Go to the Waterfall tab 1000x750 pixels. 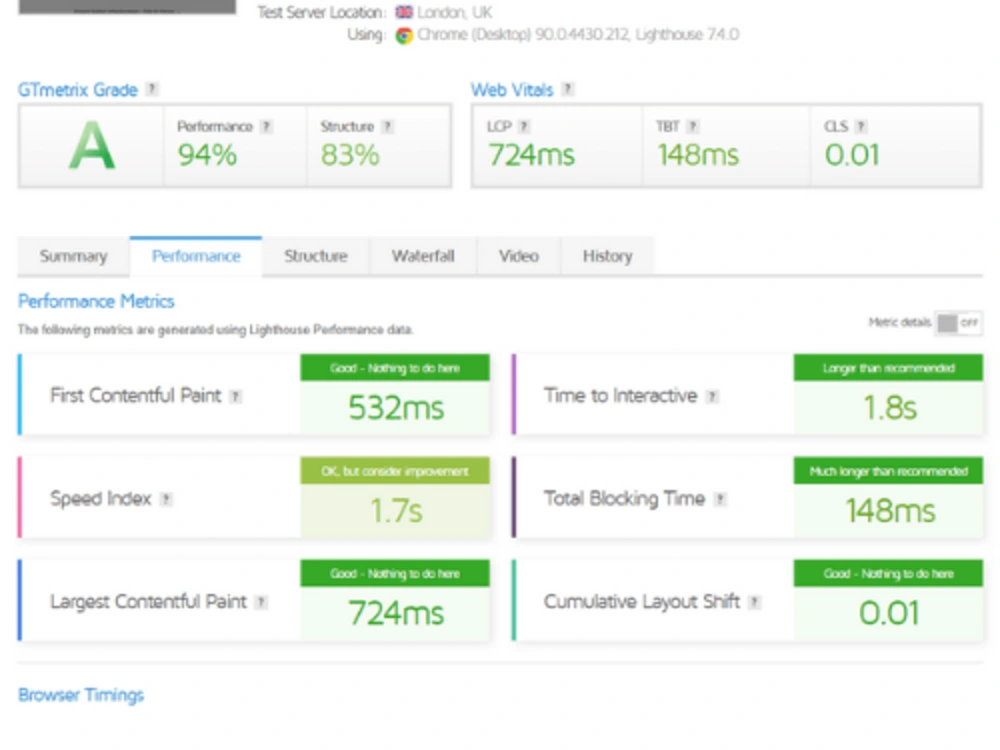coord(423,256)
